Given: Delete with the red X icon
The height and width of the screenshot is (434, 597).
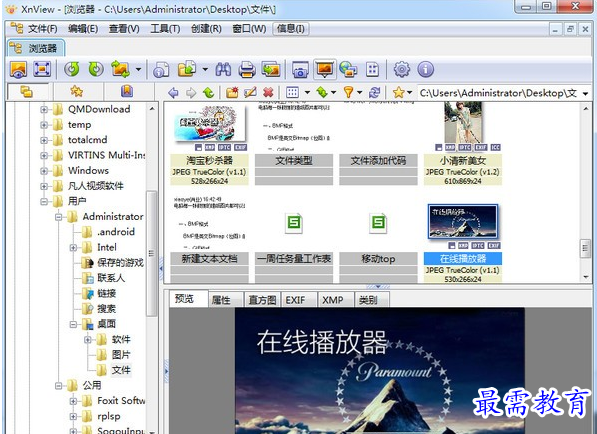Looking at the screenshot, I should (268, 93).
